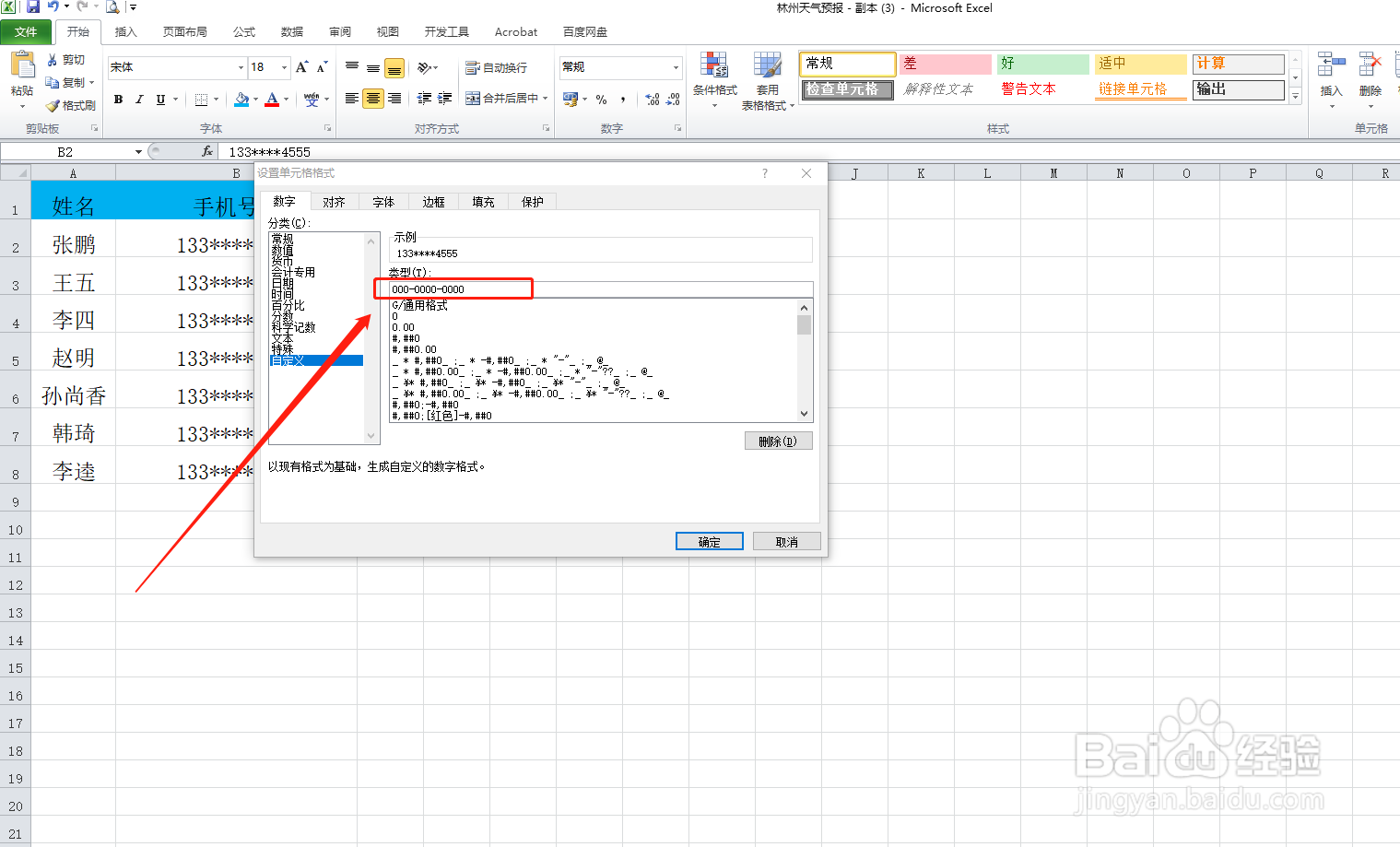Open the Merge & Center (合并后居中) dropdown arrow
Viewport: 1400px width, 847px height.
pyautogui.click(x=546, y=99)
